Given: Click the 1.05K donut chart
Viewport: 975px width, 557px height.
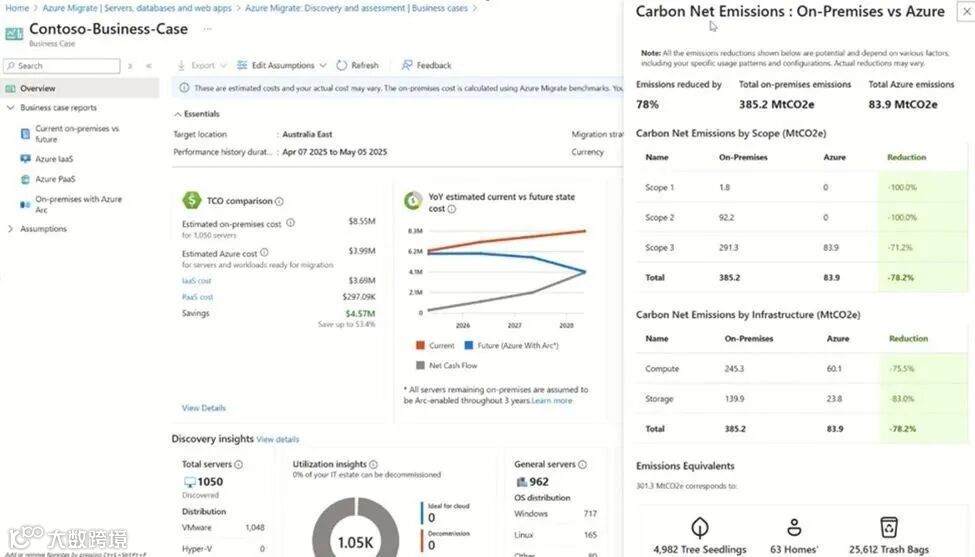Looking at the screenshot, I should tap(355, 527).
